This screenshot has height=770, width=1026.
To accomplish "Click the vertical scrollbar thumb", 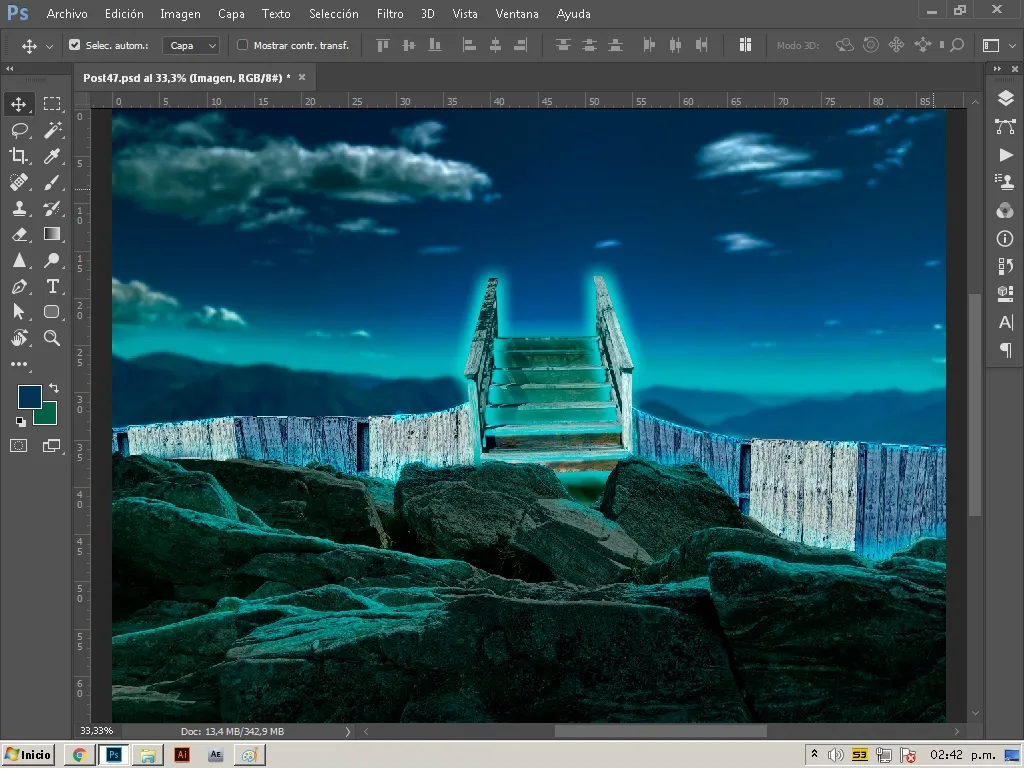I will tap(974, 406).
